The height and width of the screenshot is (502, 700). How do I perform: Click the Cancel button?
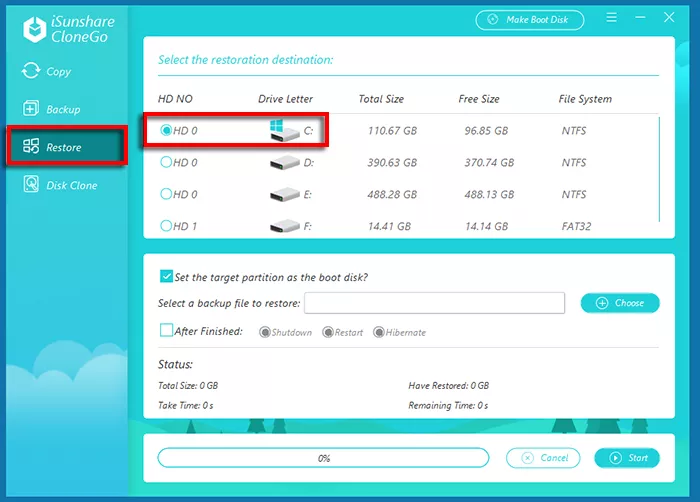(543, 458)
